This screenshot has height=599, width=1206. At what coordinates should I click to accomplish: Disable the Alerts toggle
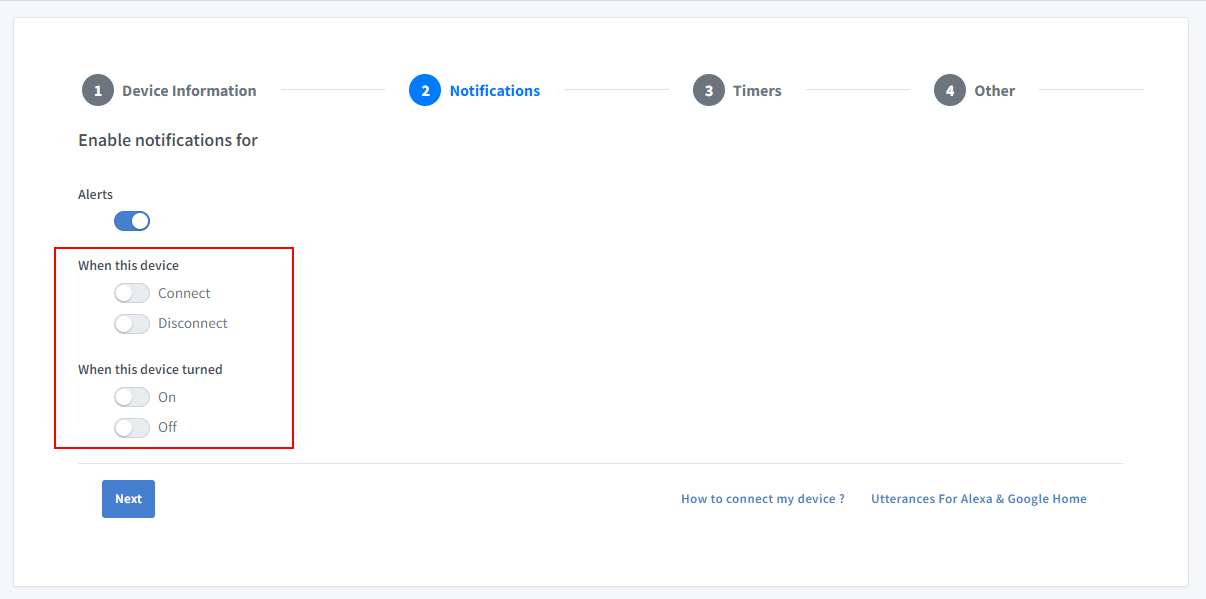(x=131, y=220)
